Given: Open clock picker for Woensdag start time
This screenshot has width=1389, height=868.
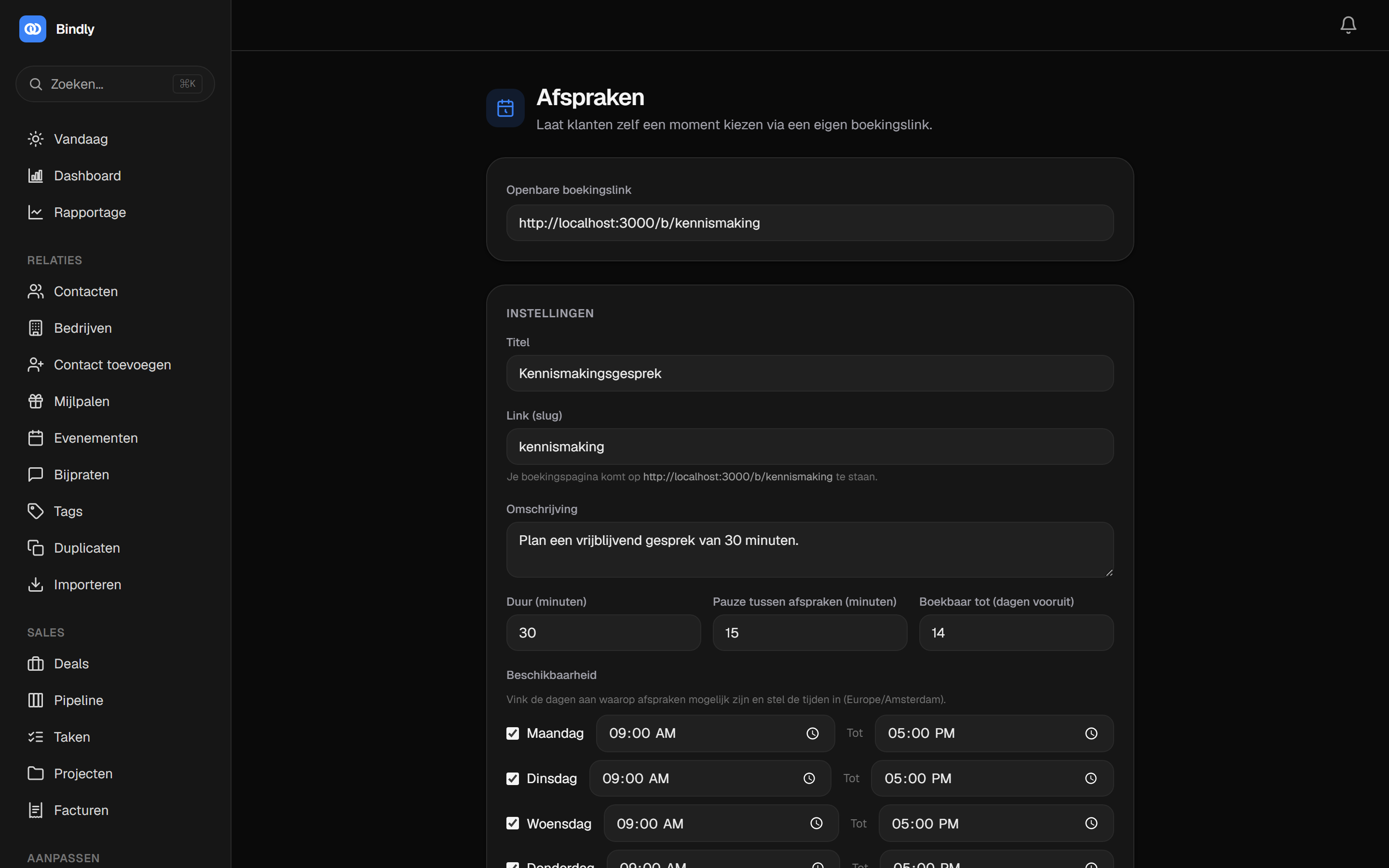Looking at the screenshot, I should (x=816, y=823).
